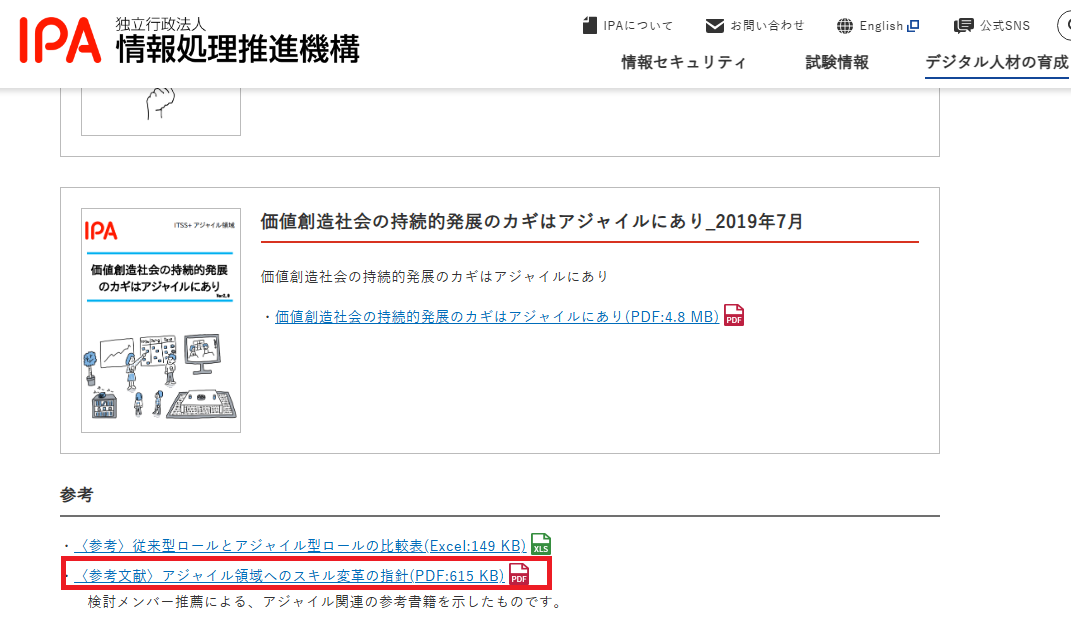Image resolution: width=1071 pixels, height=619 pixels.
Task: Open the 情報セキュリティ menu
Action: 683,62
